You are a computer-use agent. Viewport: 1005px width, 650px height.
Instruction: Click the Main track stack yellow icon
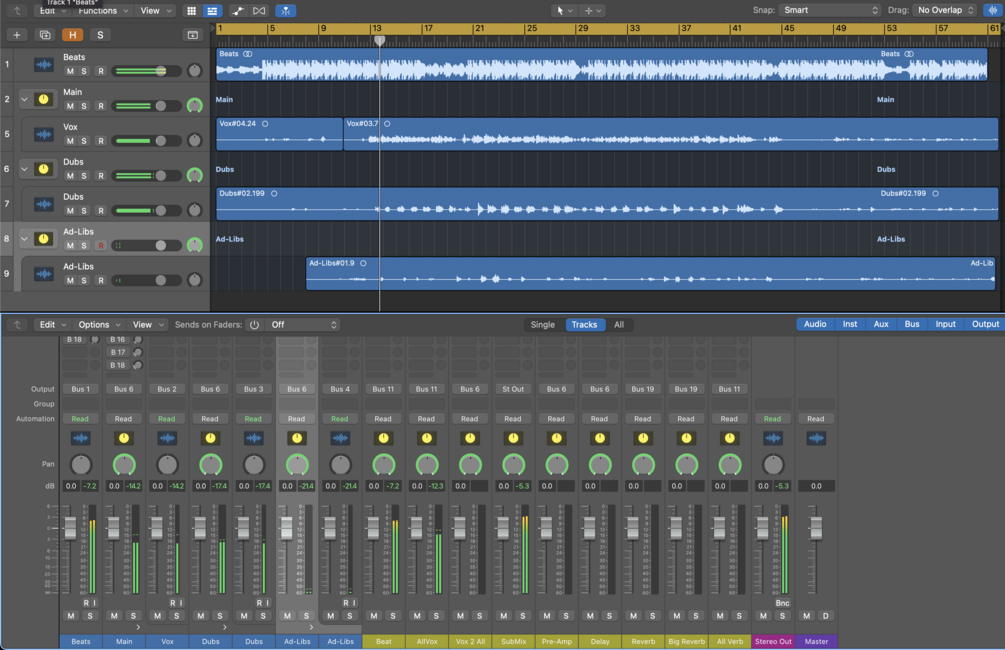[x=43, y=99]
